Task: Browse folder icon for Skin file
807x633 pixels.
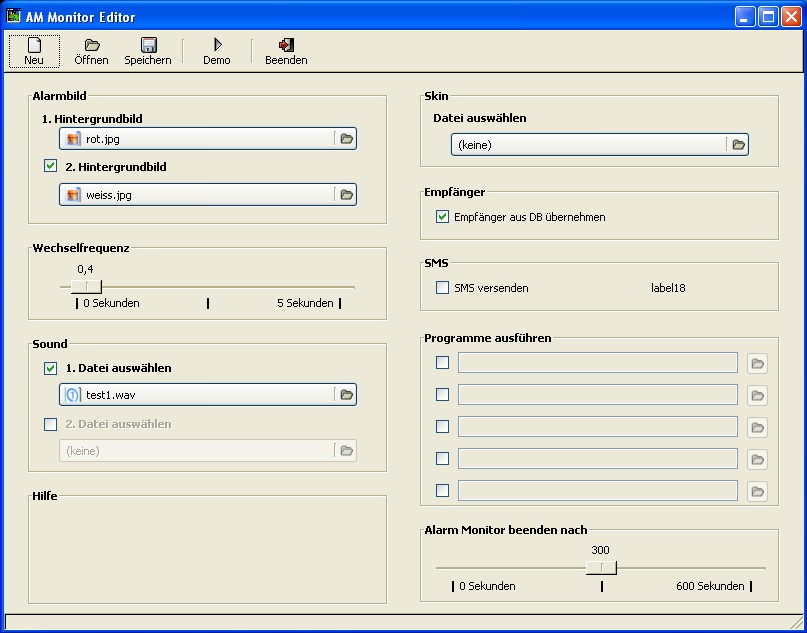Action: click(x=739, y=145)
